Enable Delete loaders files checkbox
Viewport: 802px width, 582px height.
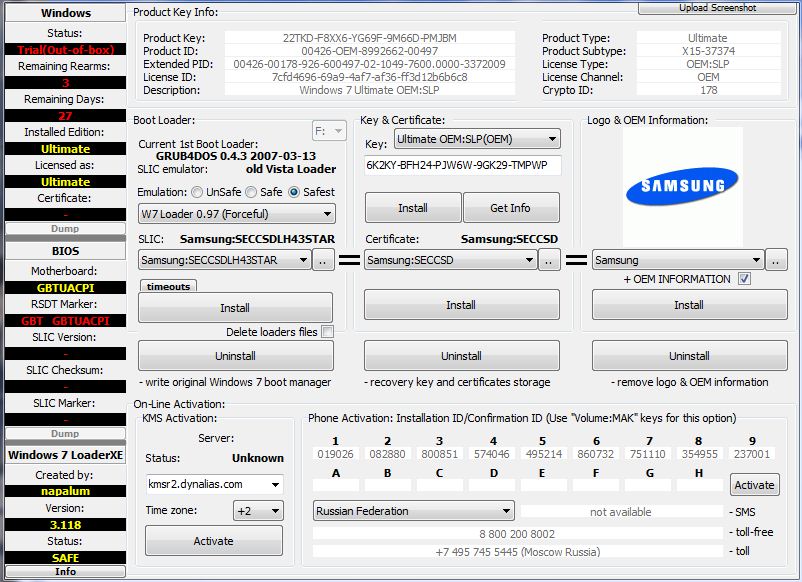[327, 332]
